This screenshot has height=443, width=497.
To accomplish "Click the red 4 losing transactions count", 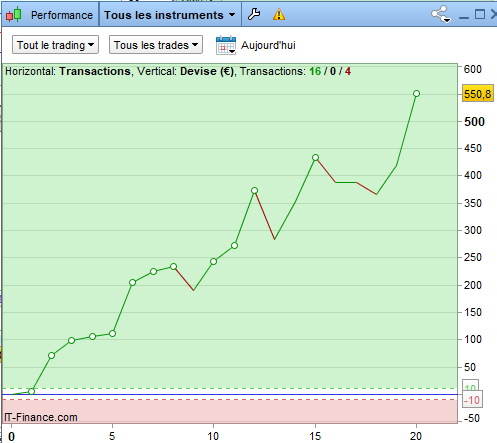I will [348, 71].
